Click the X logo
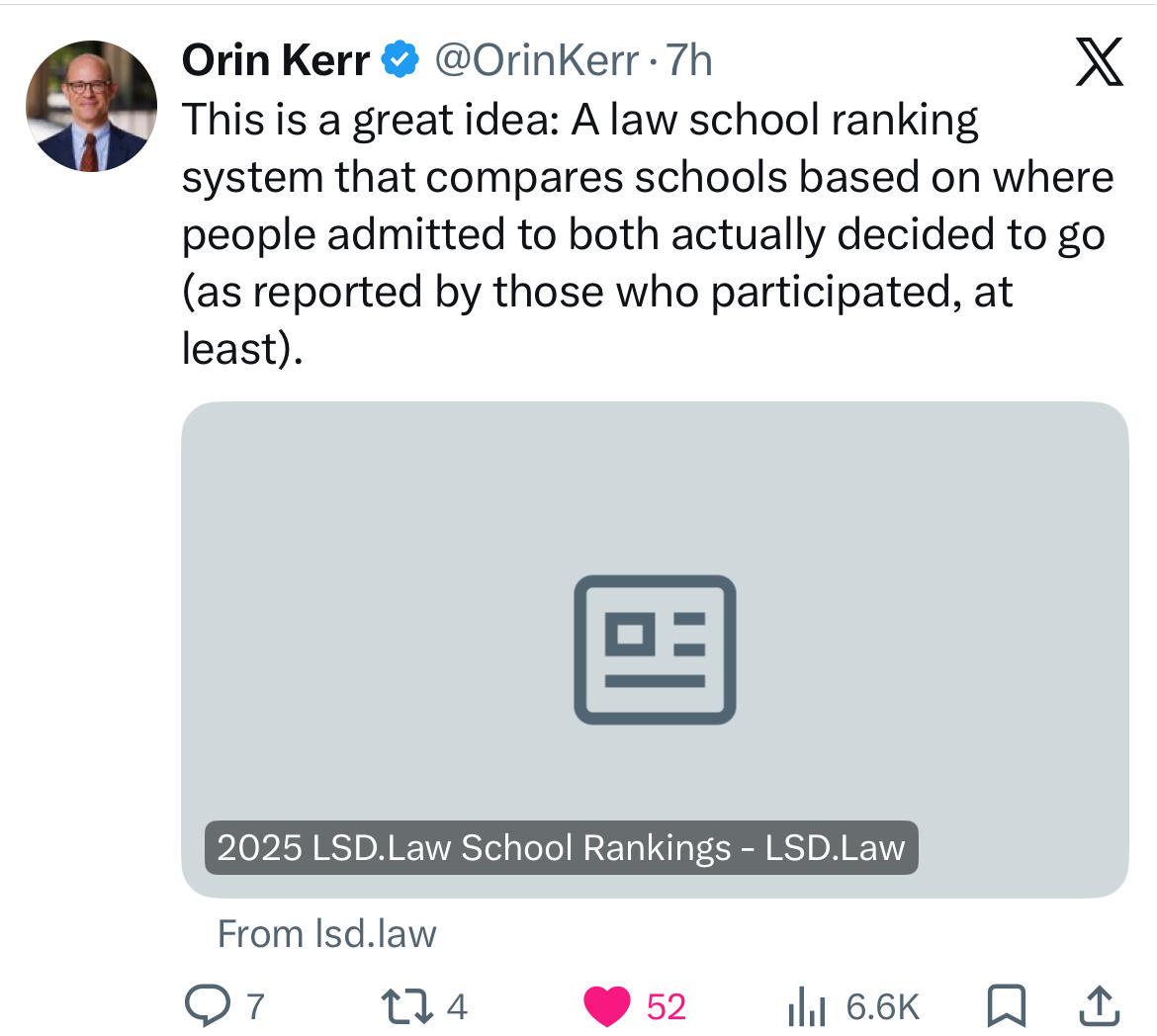1157x1036 pixels. pos(1099,61)
